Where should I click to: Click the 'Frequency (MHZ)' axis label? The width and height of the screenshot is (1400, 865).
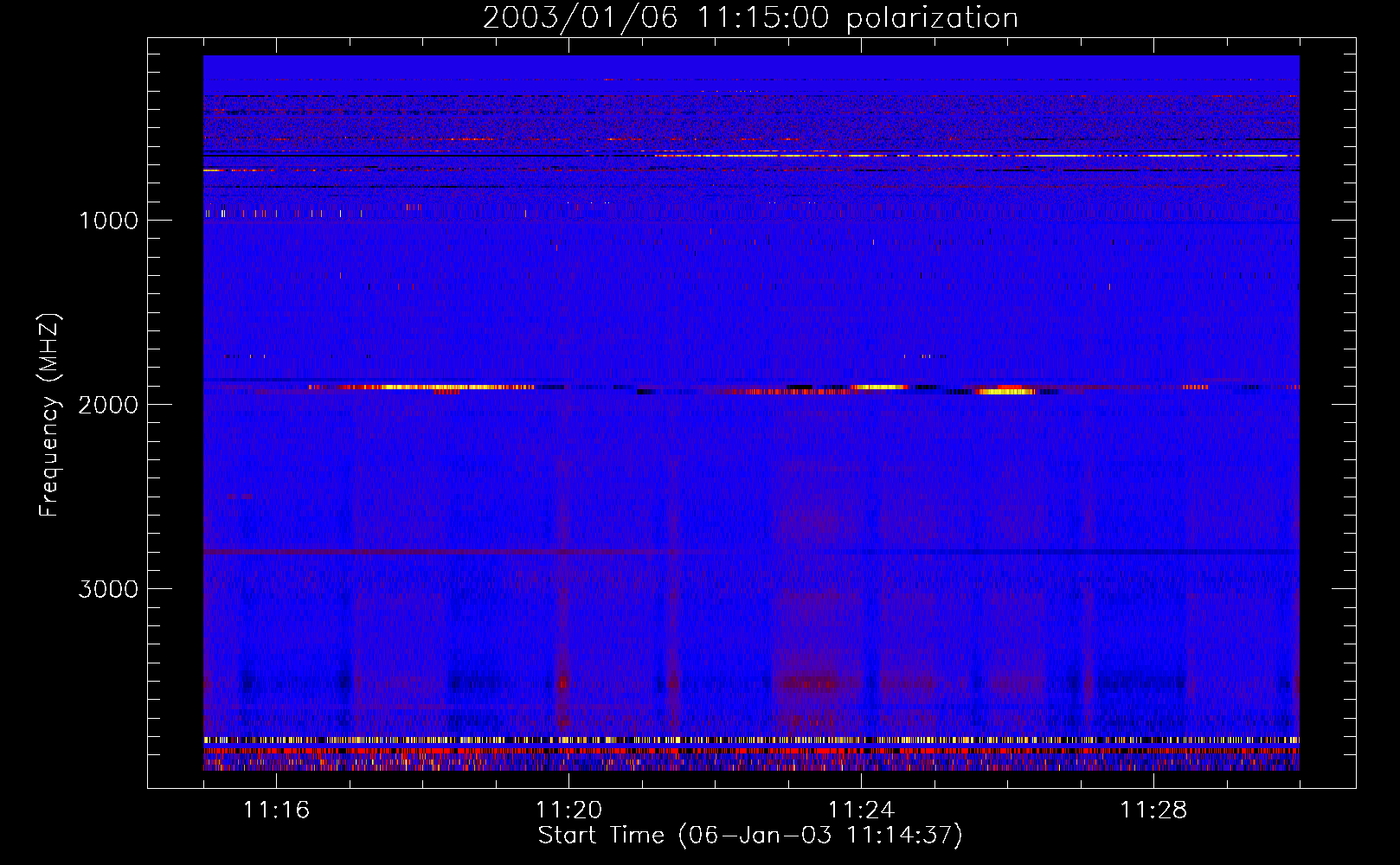[x=48, y=415]
